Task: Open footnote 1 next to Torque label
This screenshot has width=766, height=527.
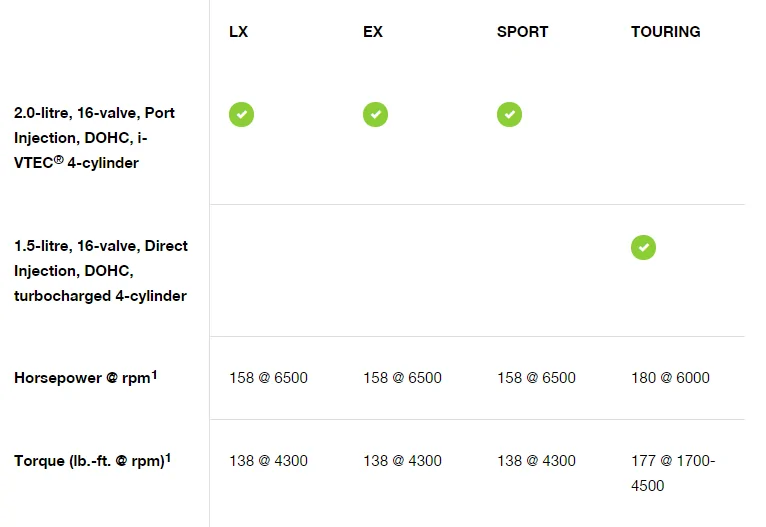Action: (x=168, y=457)
